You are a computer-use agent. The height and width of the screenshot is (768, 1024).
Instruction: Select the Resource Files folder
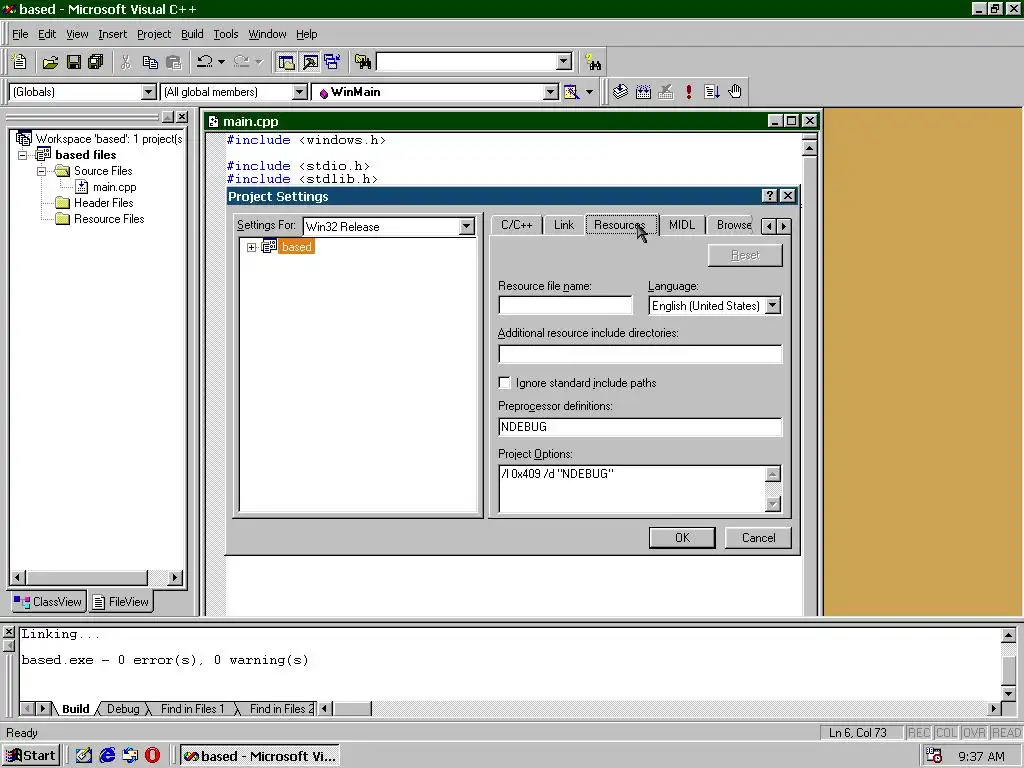coord(109,219)
